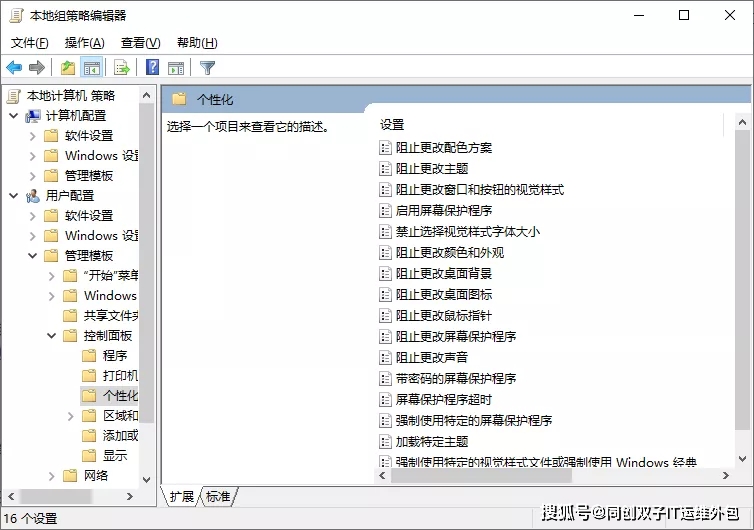The width and height of the screenshot is (754, 530).
Task: Click the 用户配置 user icon
Action: [x=33, y=196]
